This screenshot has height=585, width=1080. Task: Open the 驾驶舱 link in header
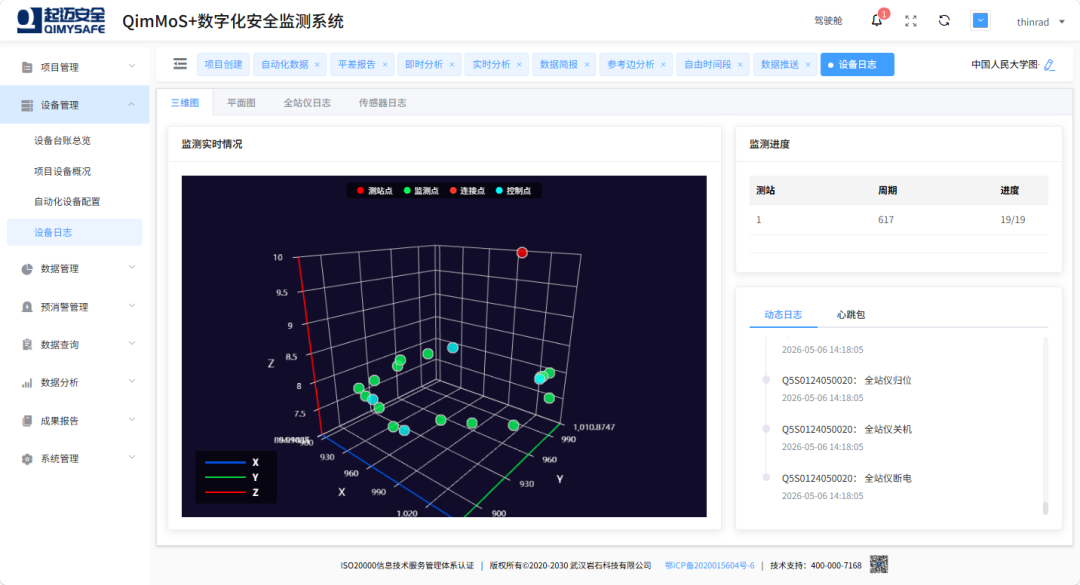point(828,21)
